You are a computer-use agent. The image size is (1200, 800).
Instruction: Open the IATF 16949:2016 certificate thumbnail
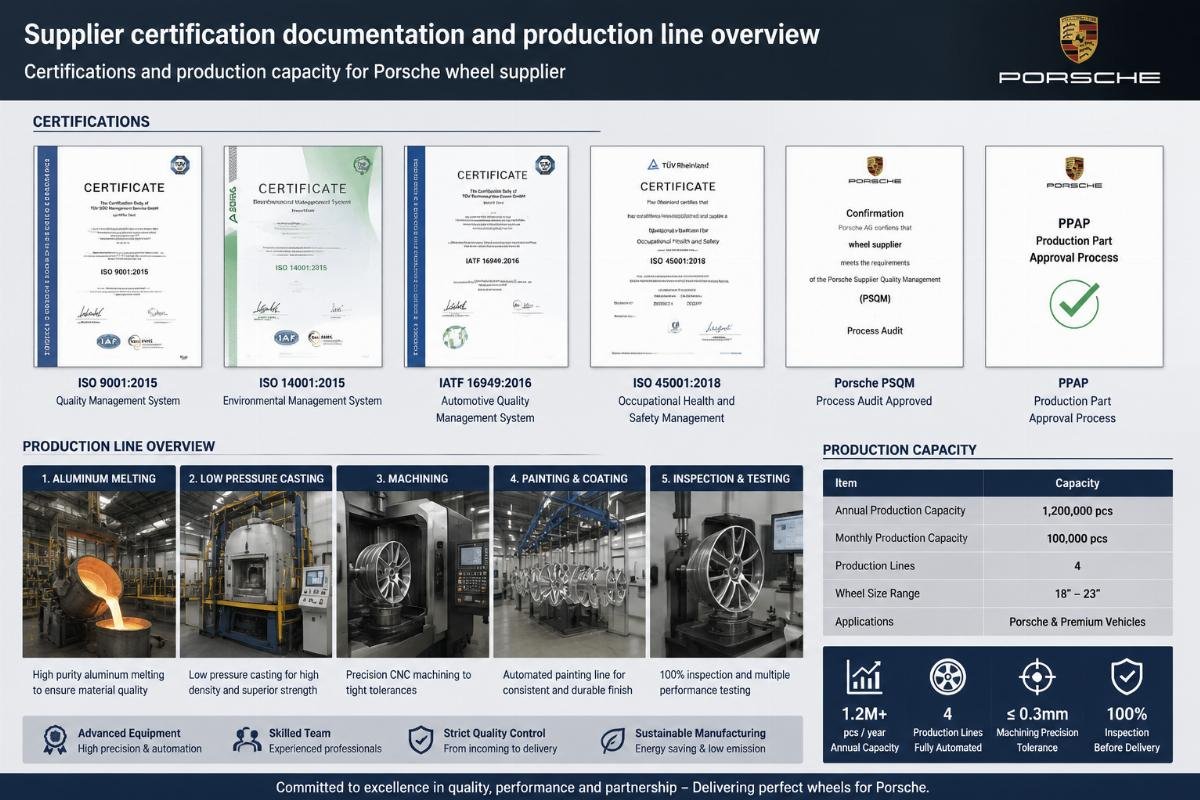[486, 256]
